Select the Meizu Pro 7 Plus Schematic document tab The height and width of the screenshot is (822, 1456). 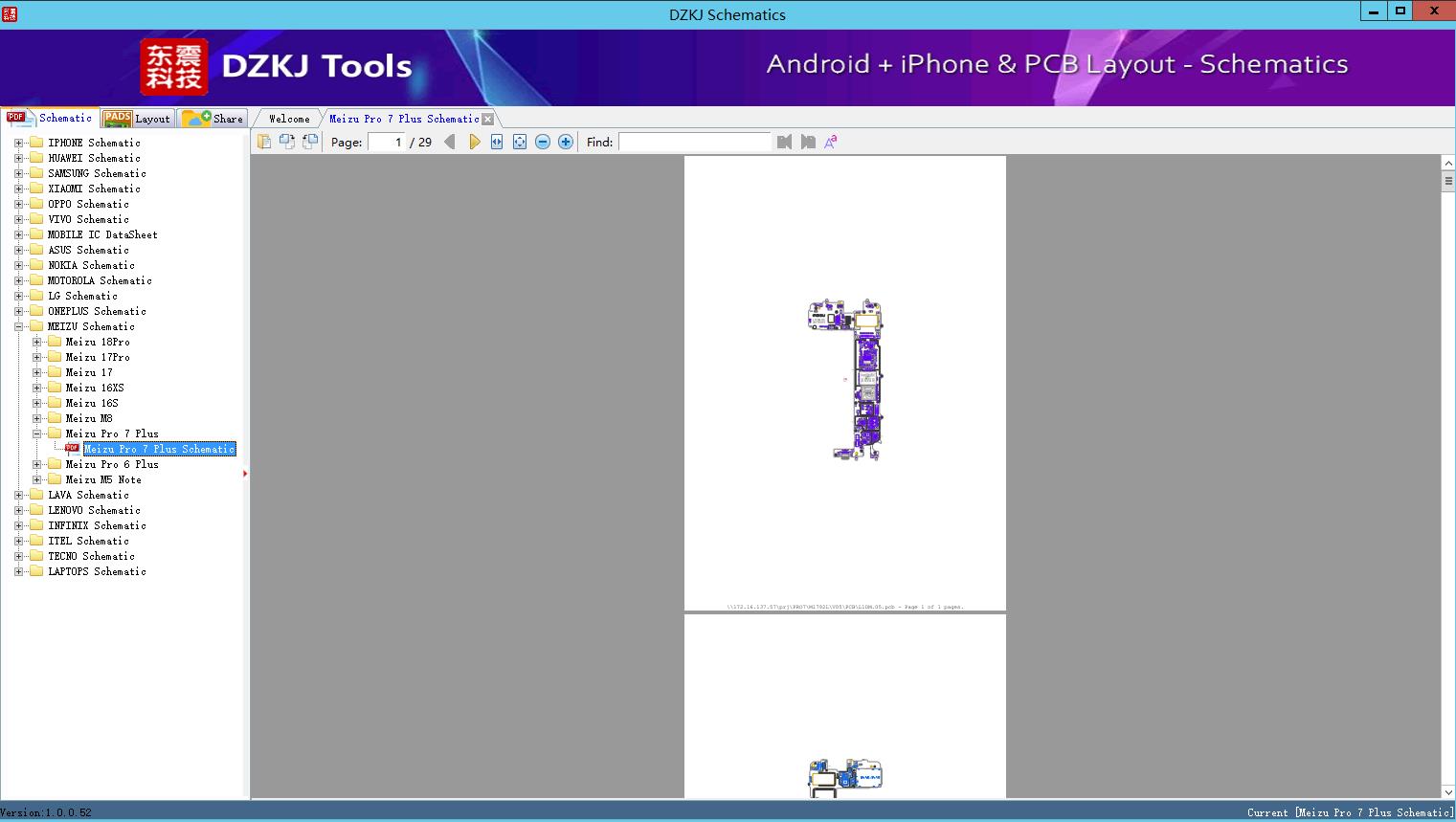click(x=404, y=119)
